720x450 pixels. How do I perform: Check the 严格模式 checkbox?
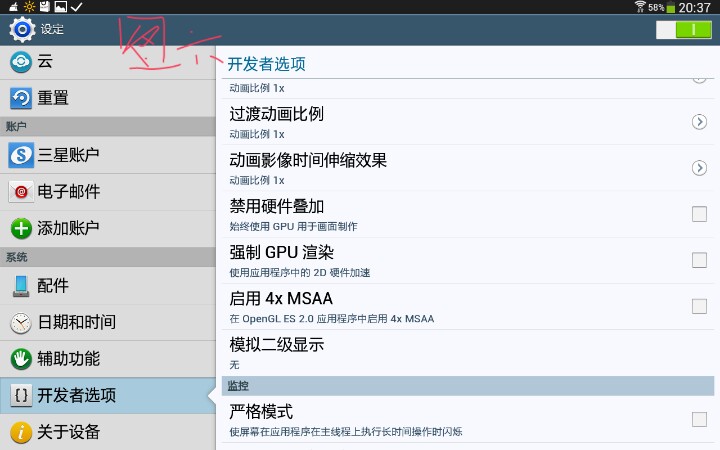pyautogui.click(x=699, y=419)
